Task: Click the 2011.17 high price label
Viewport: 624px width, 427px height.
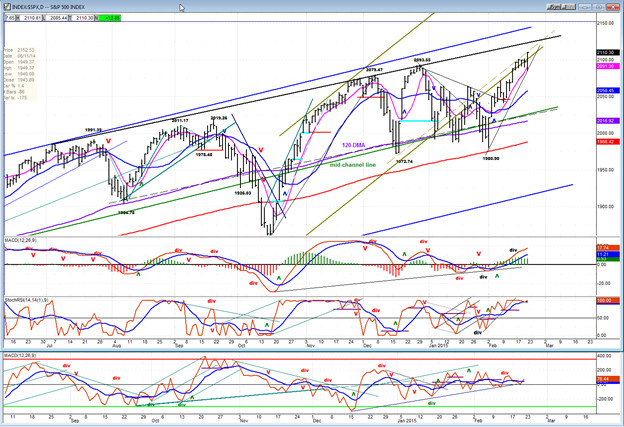Action: (180, 121)
